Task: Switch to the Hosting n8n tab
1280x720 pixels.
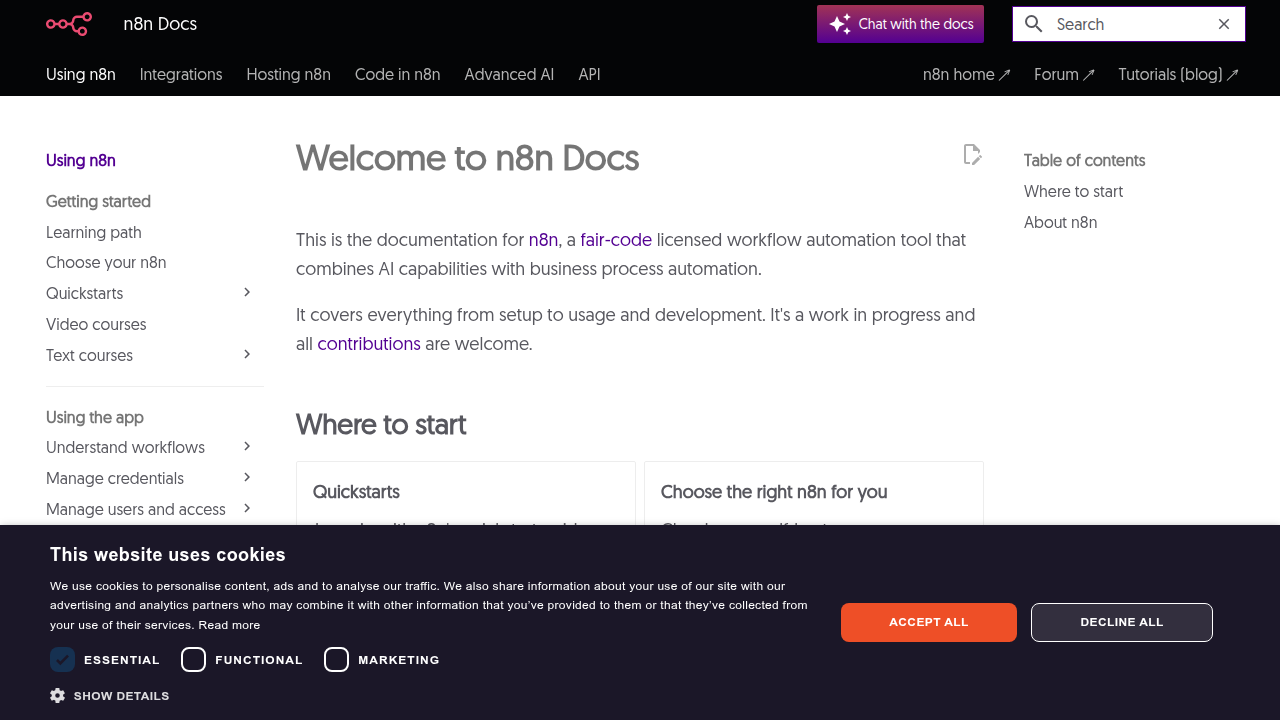Action: 288,74
